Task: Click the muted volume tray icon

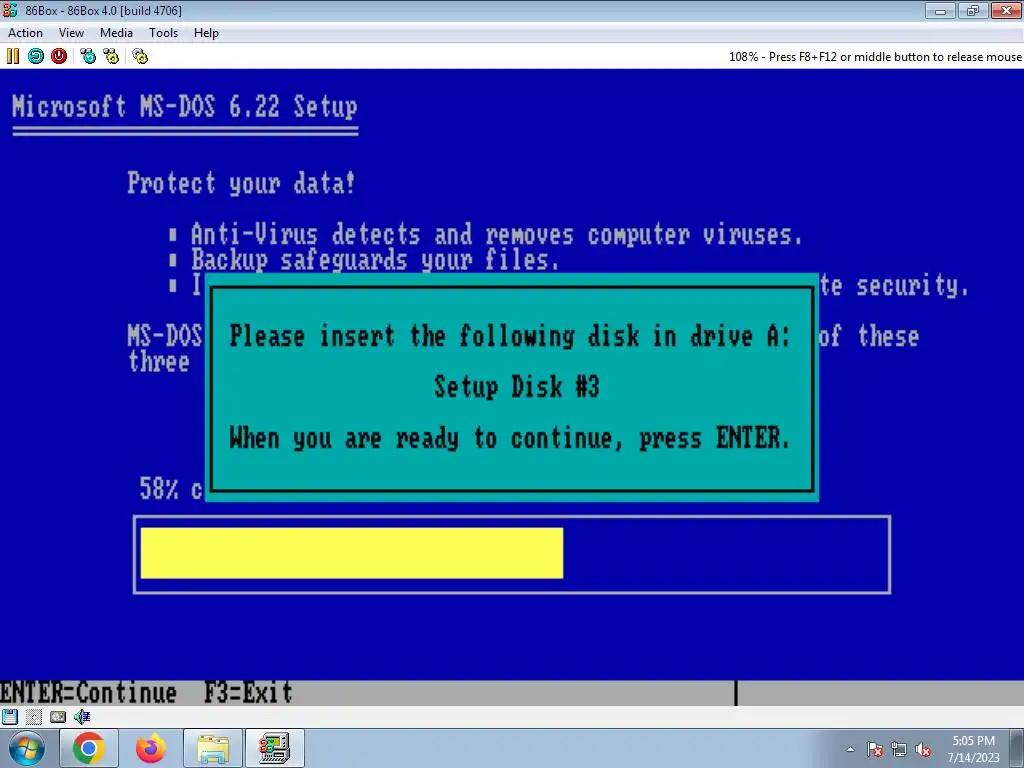Action: click(x=923, y=749)
